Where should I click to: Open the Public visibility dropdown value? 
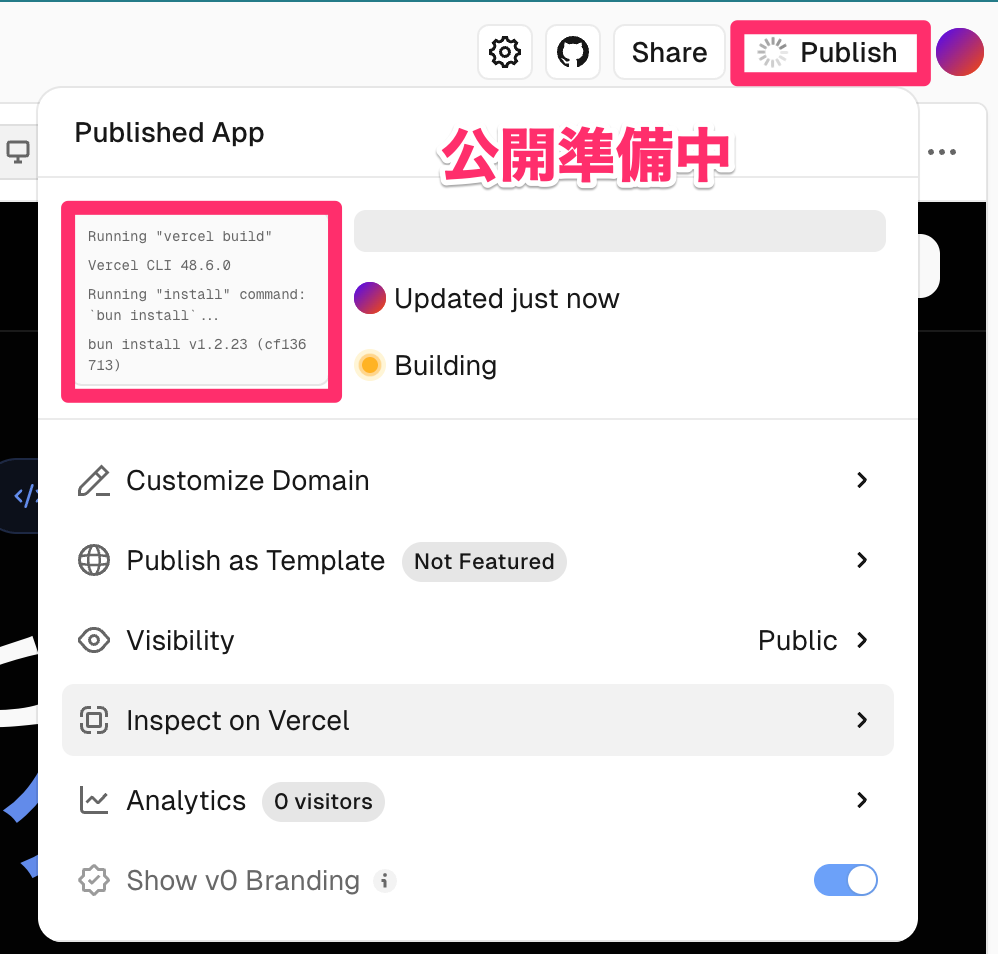pos(797,640)
